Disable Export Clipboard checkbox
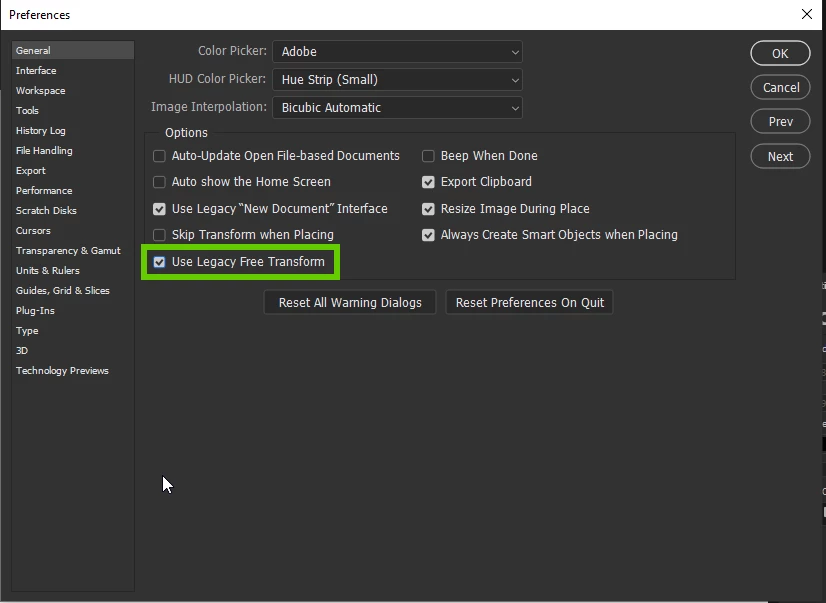Viewport: 826px width, 603px height. [428, 182]
